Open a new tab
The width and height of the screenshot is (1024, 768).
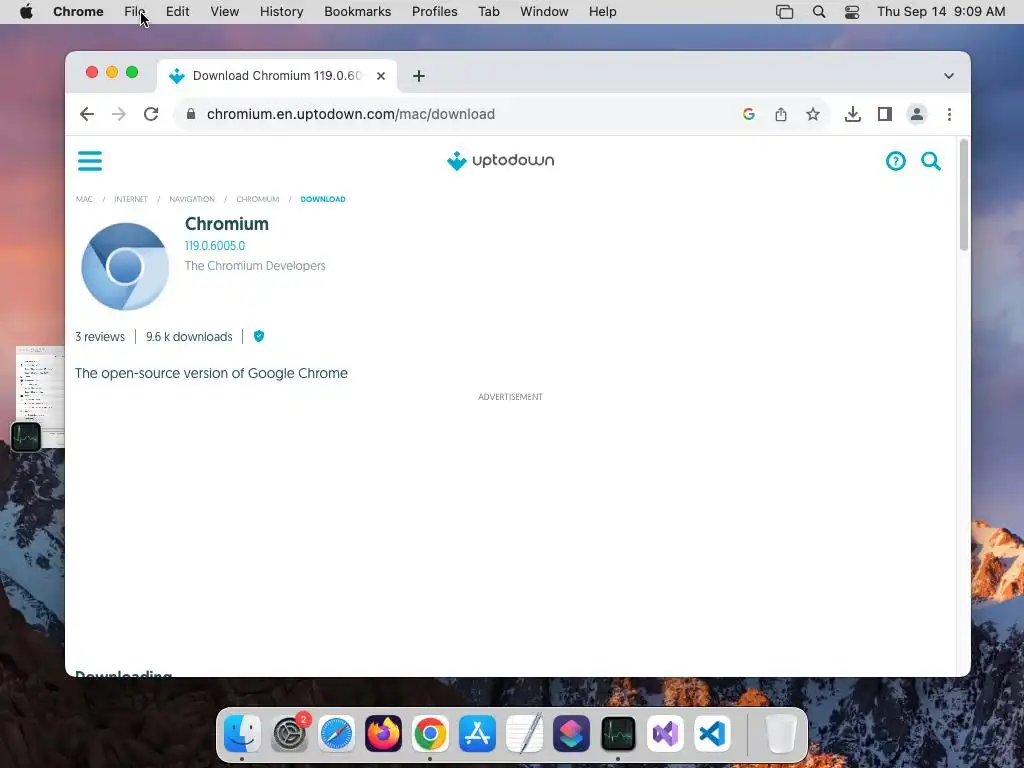(x=419, y=76)
